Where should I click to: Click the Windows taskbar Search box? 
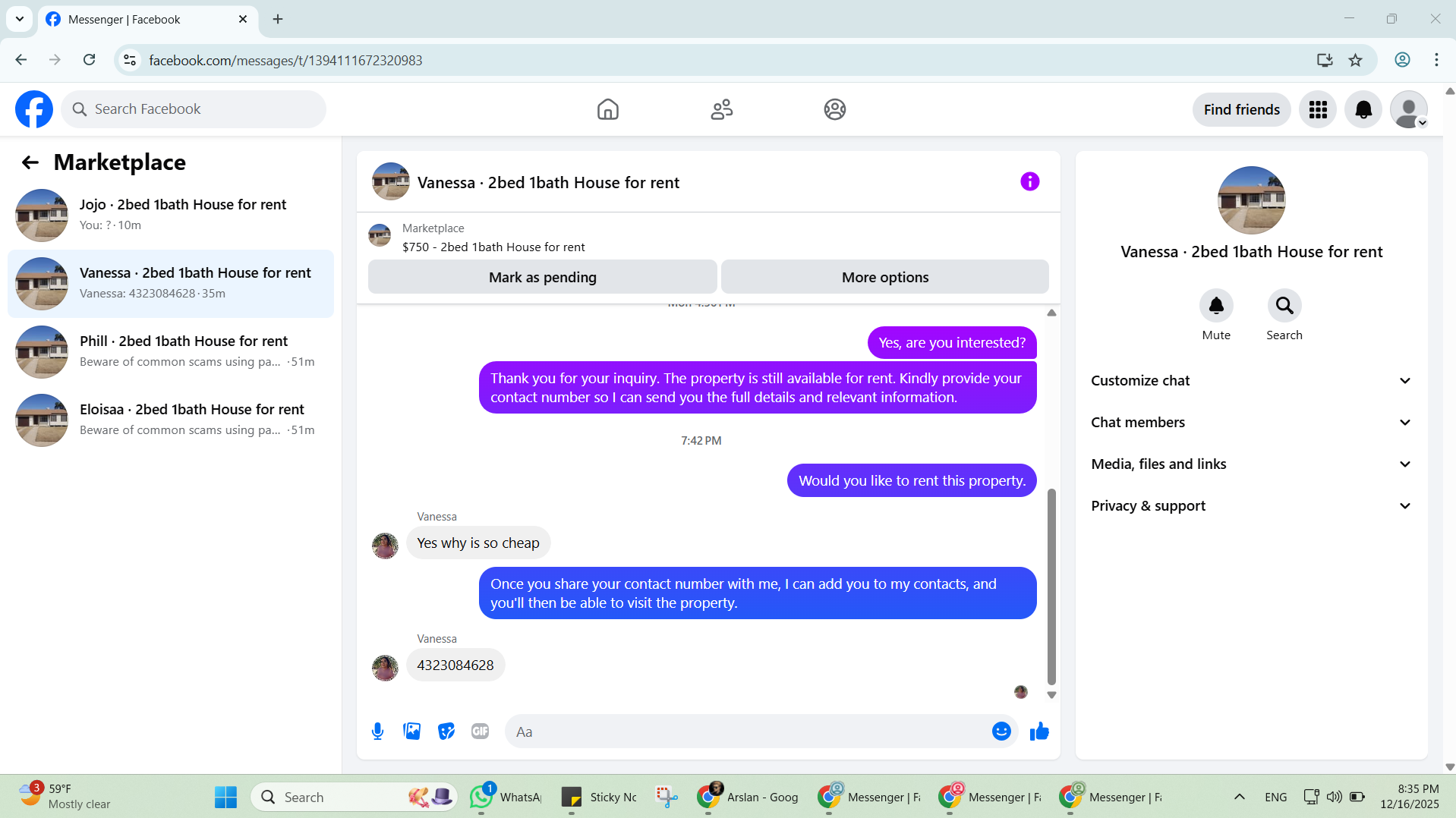point(354,797)
